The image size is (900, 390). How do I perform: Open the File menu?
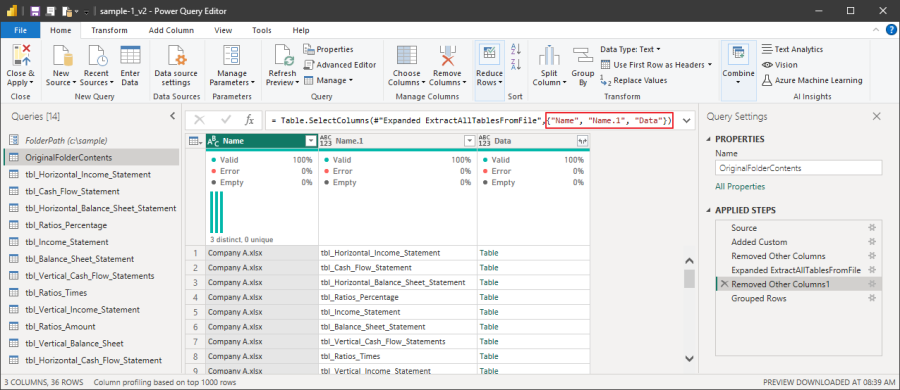20,30
